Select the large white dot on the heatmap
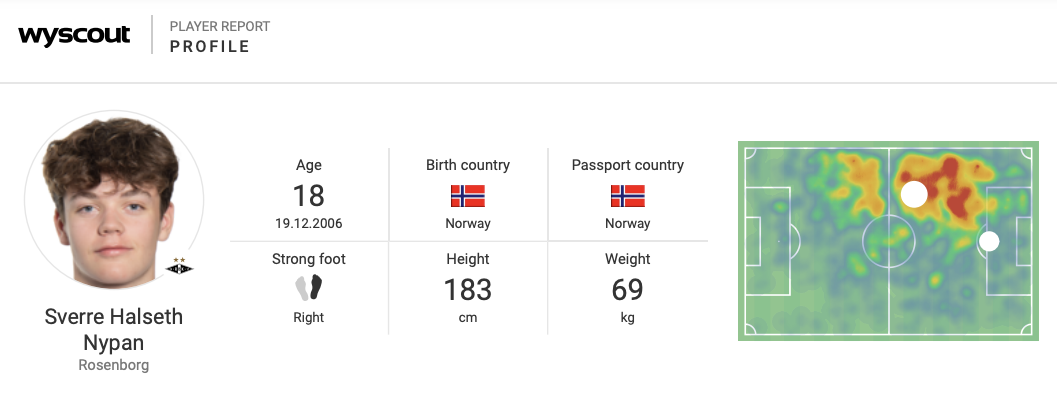The width and height of the screenshot is (1057, 402). pos(914,194)
